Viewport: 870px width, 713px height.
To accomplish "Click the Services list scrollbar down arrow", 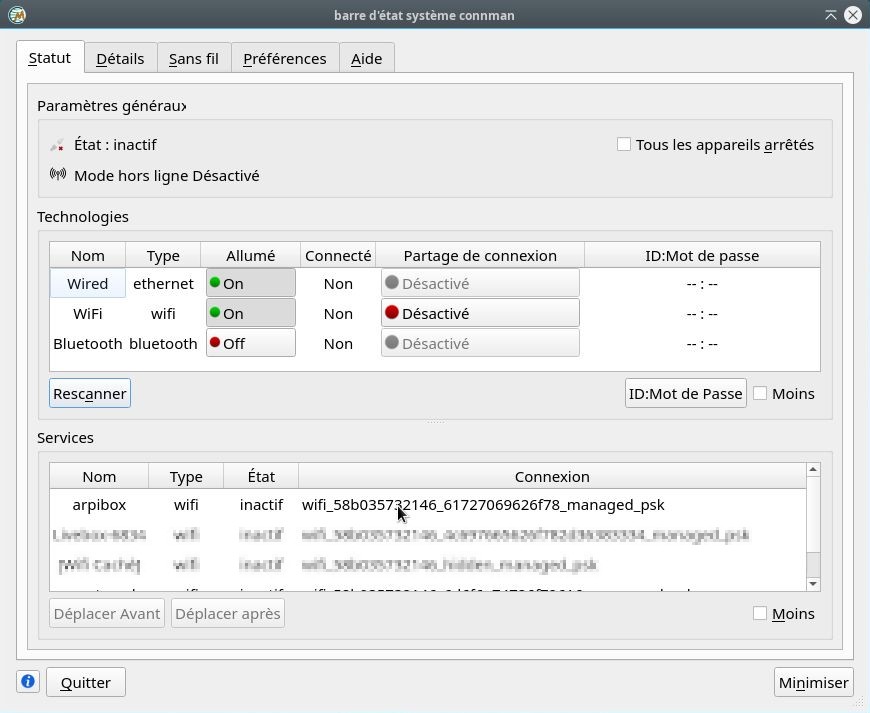I will [x=813, y=583].
